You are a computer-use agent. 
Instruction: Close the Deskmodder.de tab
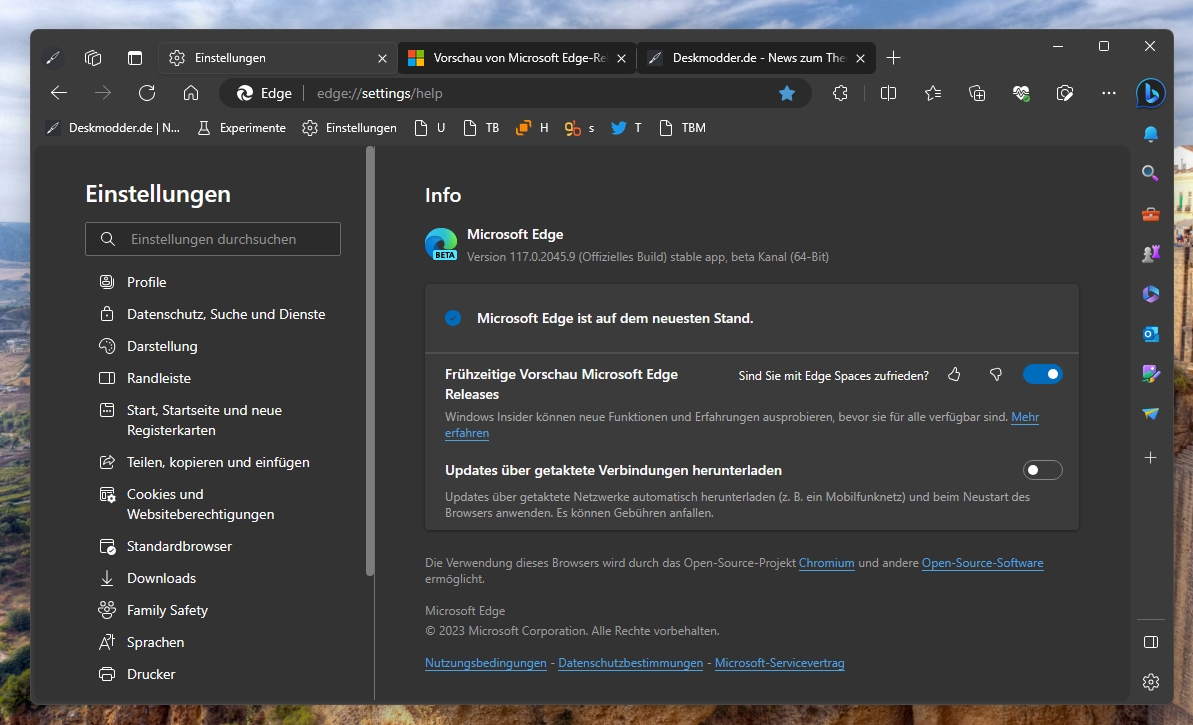(x=860, y=58)
